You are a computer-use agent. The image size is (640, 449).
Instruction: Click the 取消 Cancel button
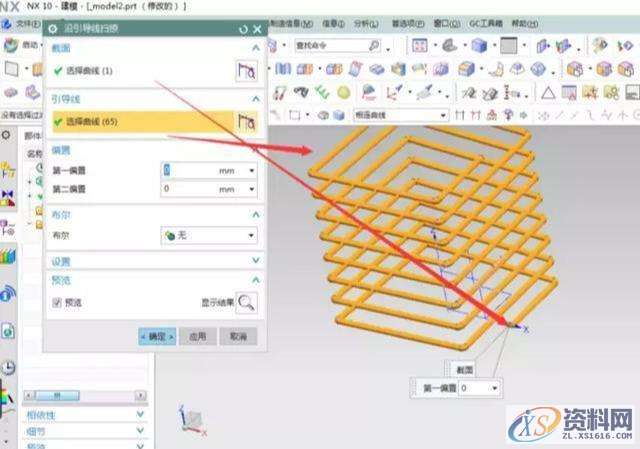237,336
